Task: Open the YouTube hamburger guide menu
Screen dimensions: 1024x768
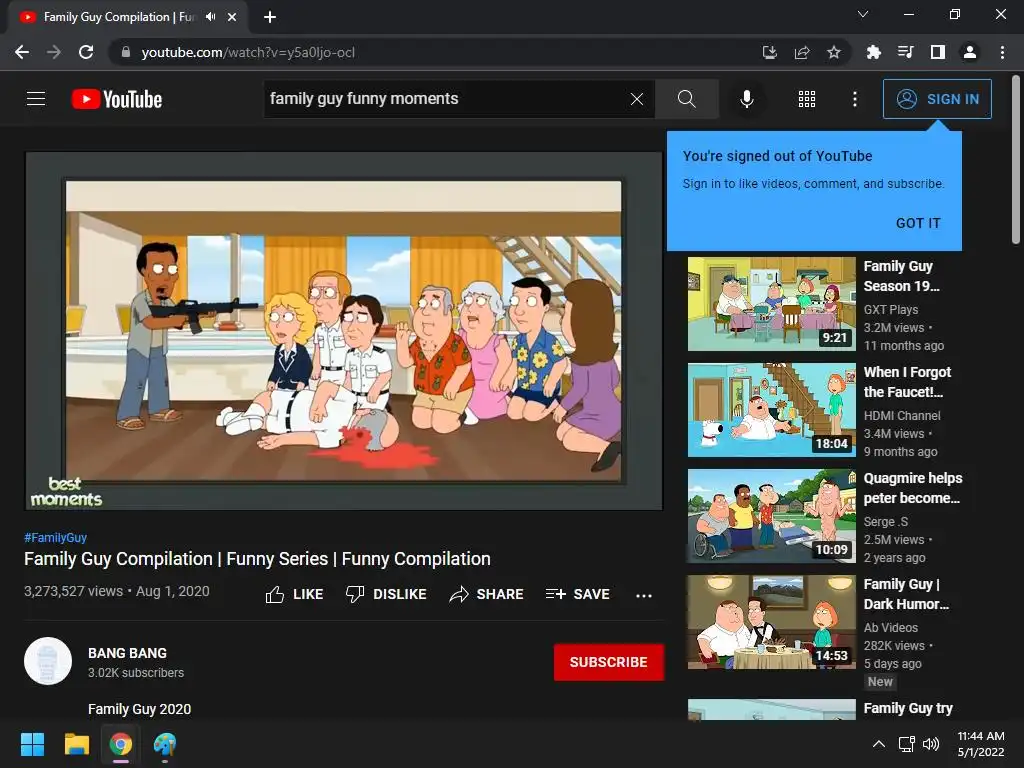Action: pos(36,99)
